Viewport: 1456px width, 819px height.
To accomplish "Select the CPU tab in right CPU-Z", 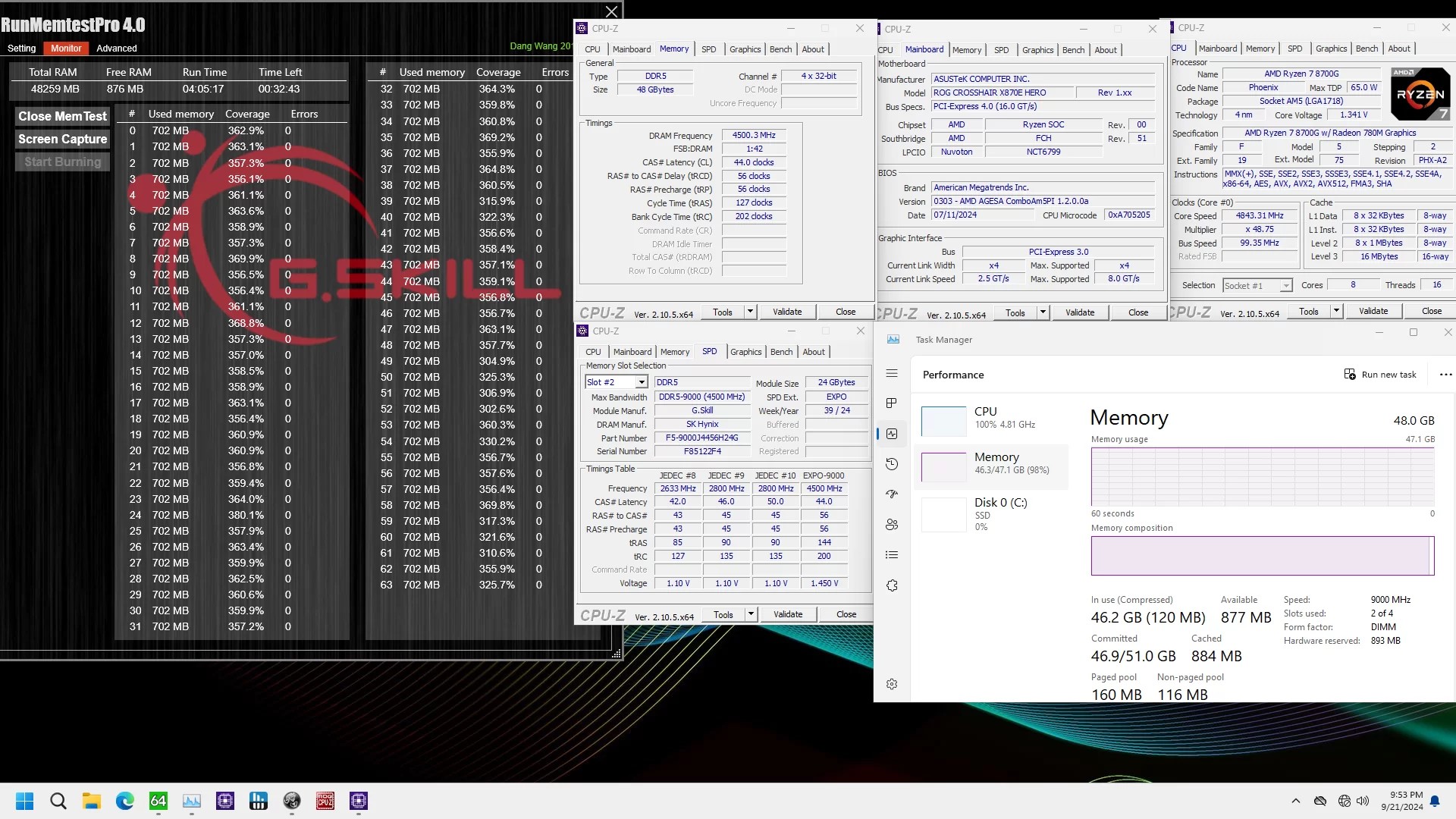I will point(1181,48).
